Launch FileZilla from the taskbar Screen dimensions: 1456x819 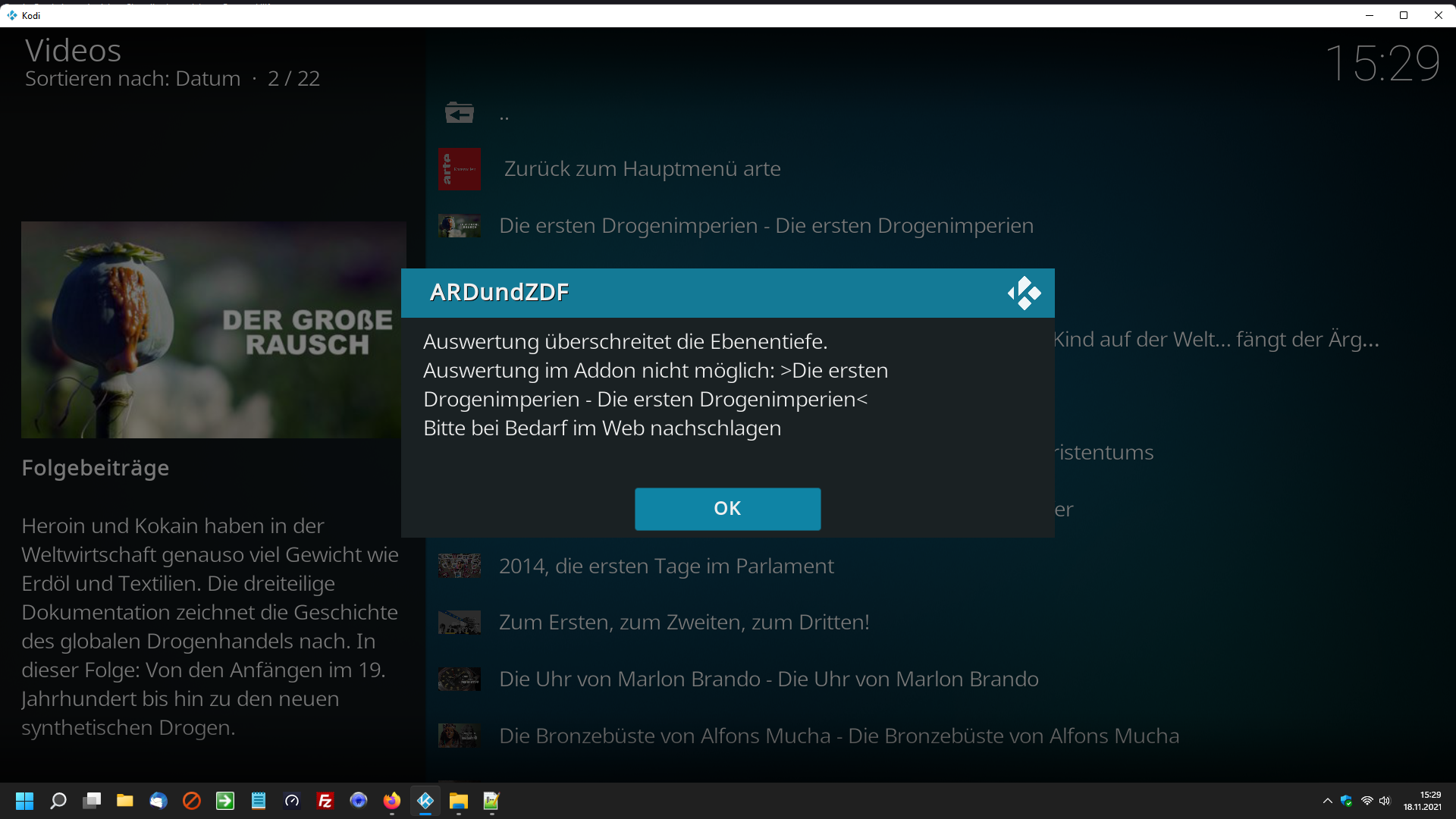pos(325,801)
